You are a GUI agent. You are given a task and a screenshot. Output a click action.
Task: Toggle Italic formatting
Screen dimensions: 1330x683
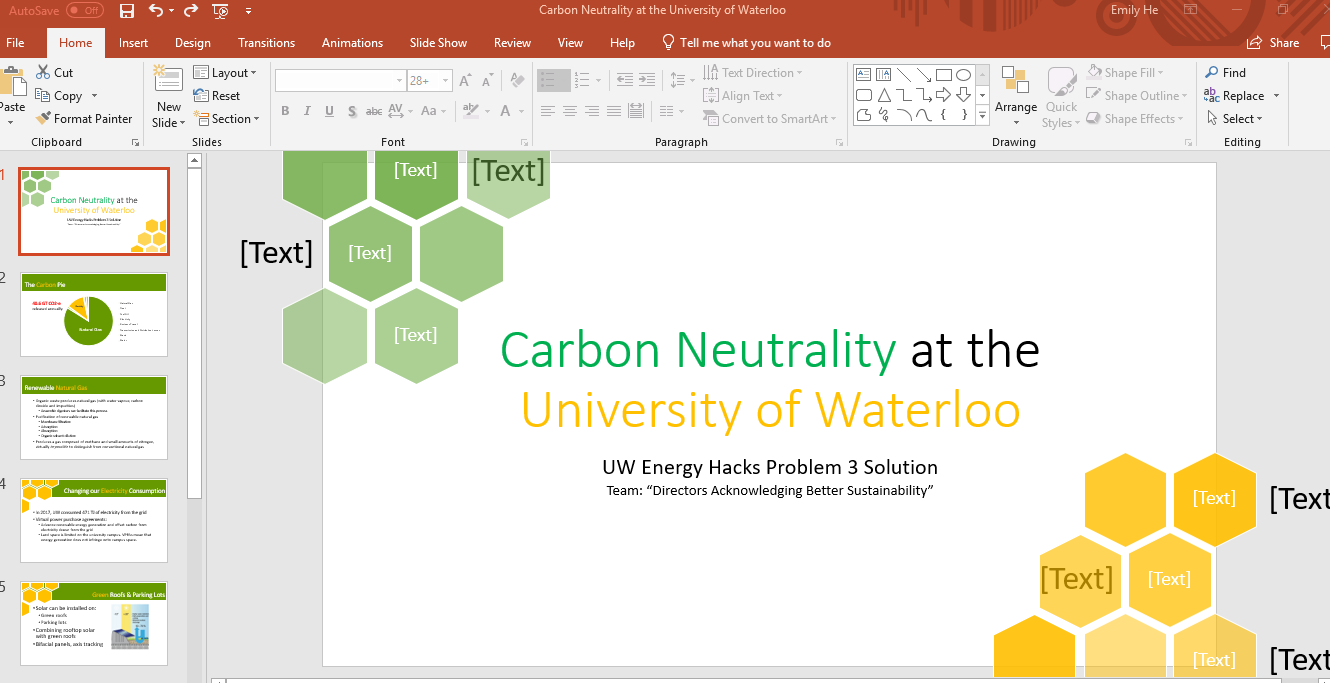(x=307, y=111)
